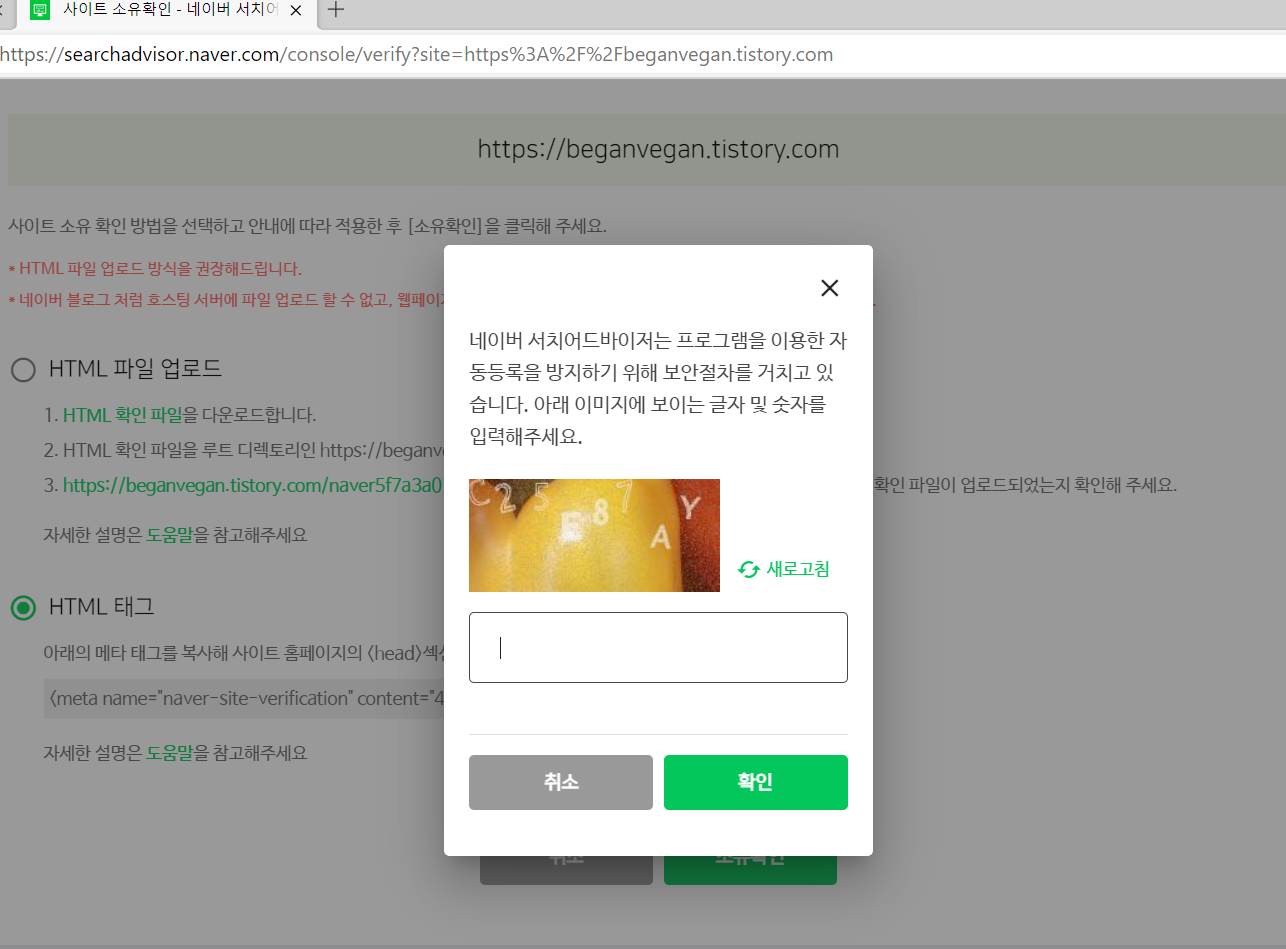Screen dimensions: 1286x949
Task: Click the dialog's security procedure description text
Action: click(658, 388)
